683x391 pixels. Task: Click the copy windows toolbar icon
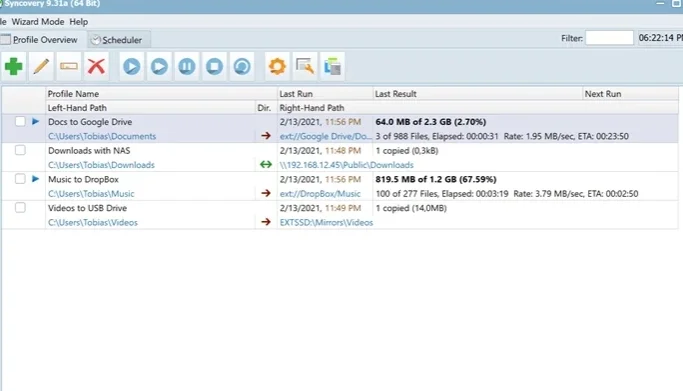tap(332, 67)
